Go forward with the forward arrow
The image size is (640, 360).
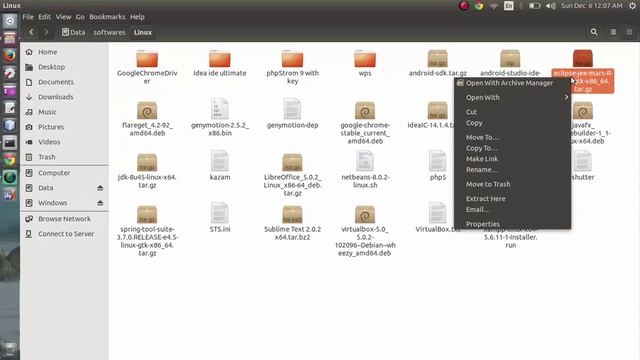point(46,32)
